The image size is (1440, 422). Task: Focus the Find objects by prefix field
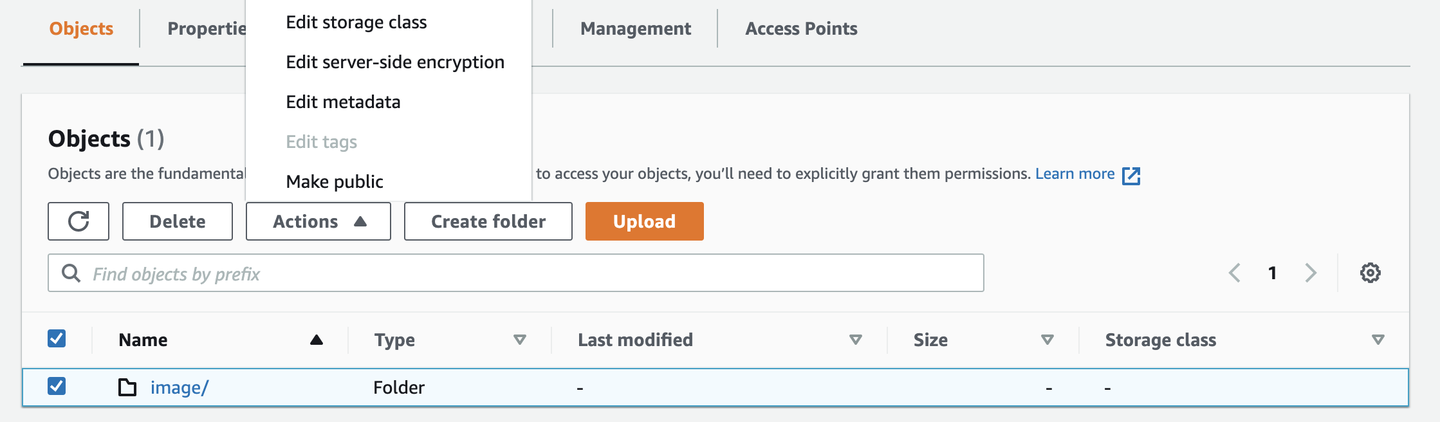click(x=530, y=273)
